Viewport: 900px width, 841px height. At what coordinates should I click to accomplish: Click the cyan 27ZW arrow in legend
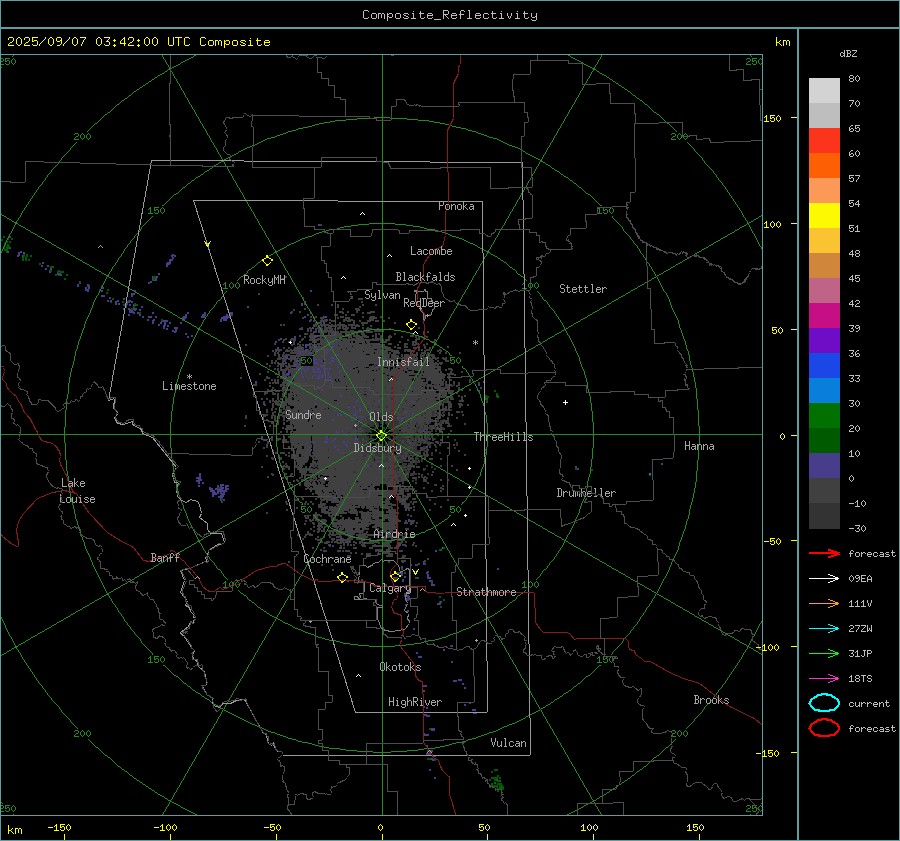pos(824,629)
